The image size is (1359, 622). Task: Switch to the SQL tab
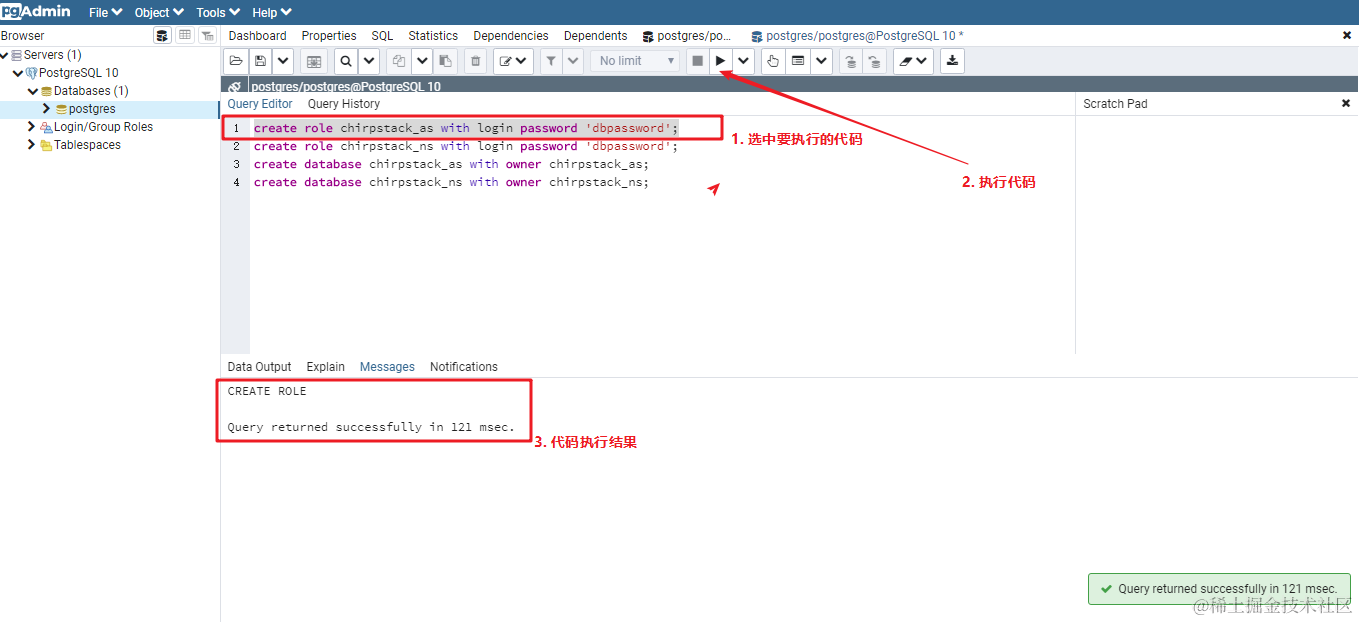[x=382, y=35]
